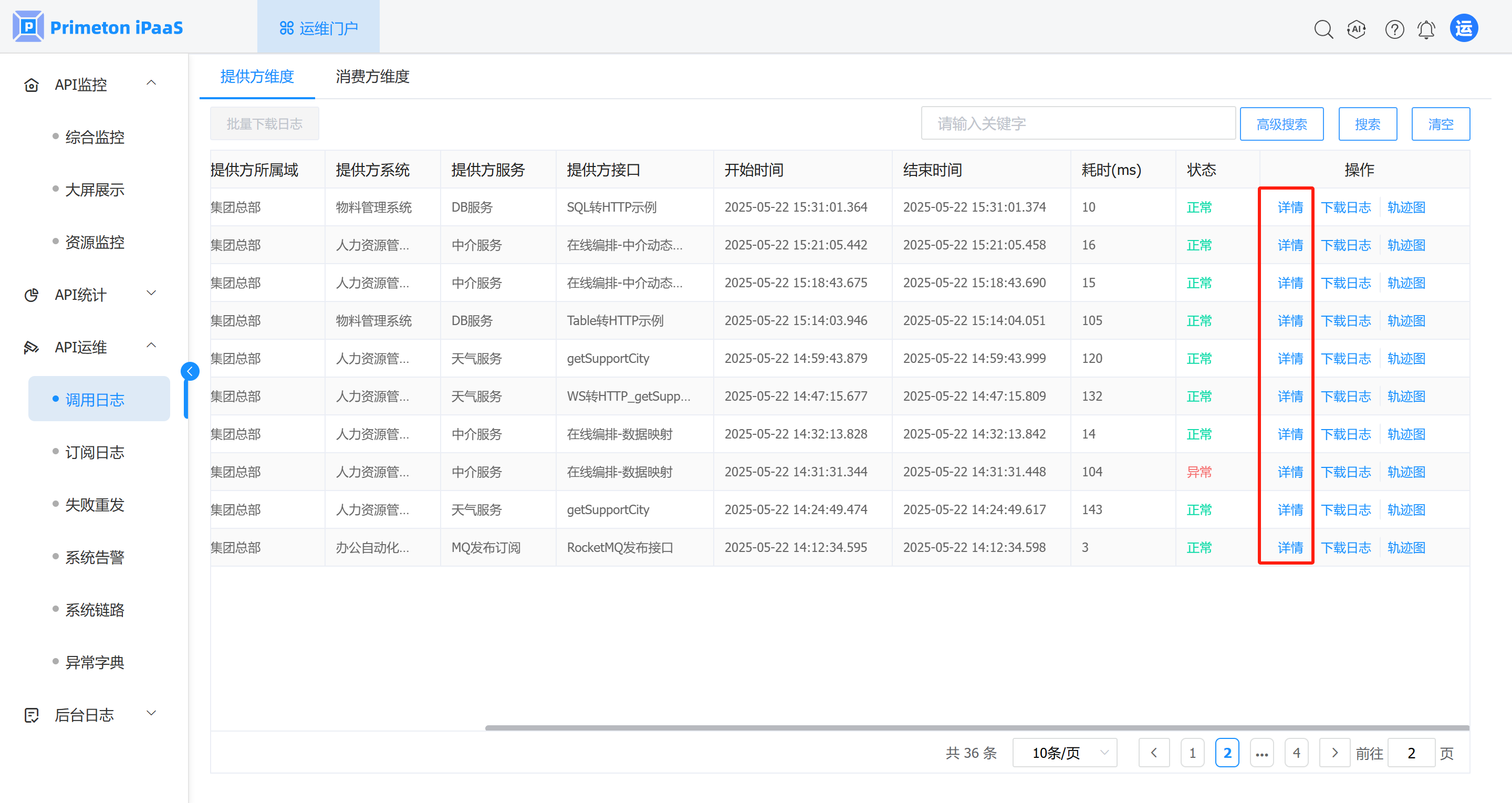Open the 运维门户 top menu tab
Viewport: 1512px width, 803px height.
coord(319,28)
